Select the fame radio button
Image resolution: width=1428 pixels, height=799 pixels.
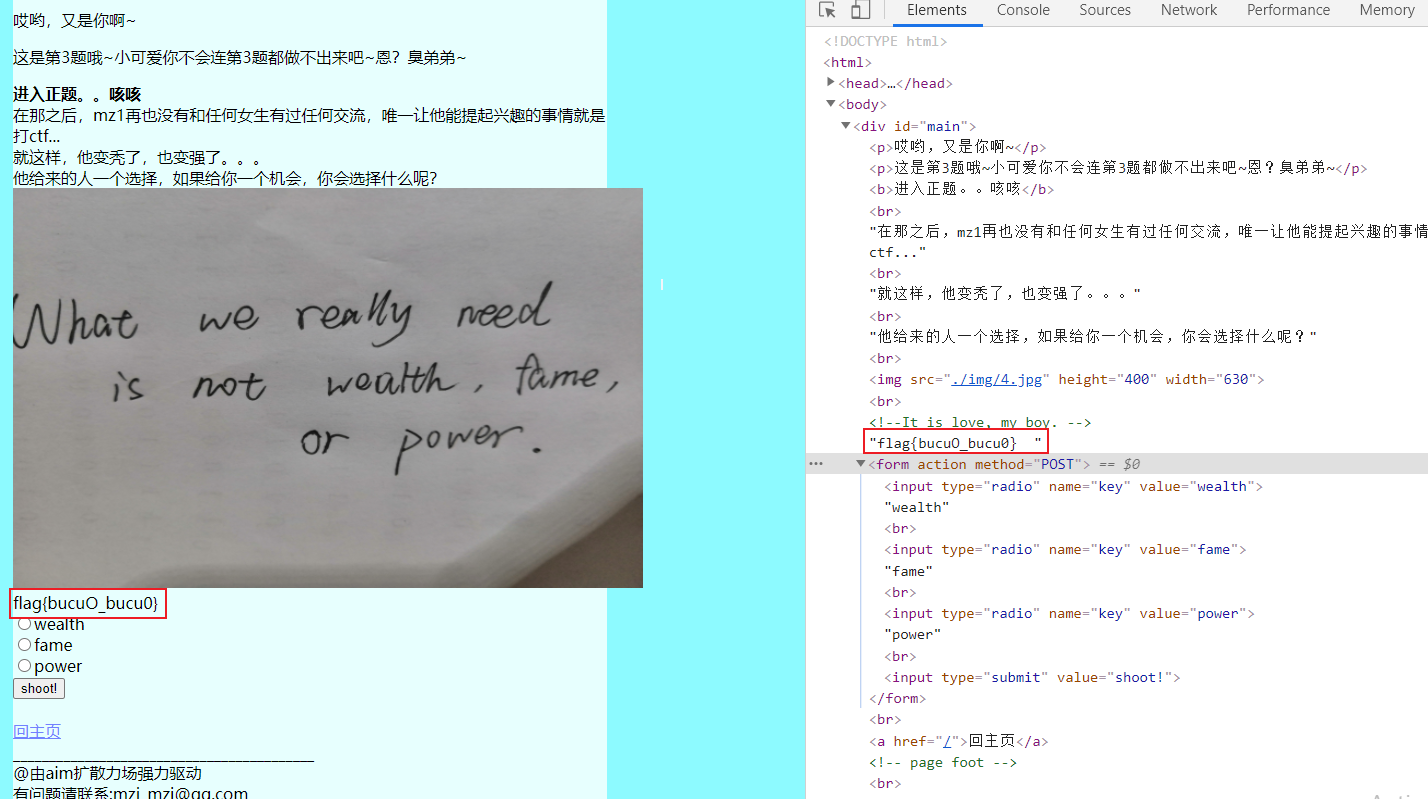[x=25, y=645]
